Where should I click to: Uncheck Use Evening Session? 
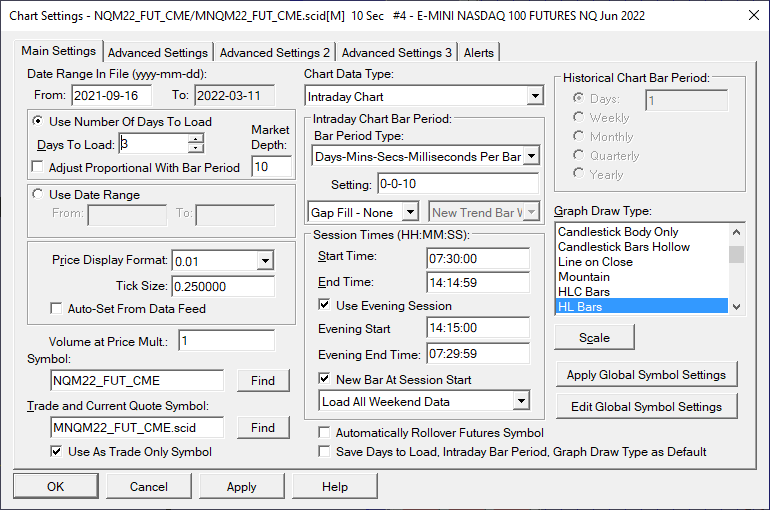324,305
